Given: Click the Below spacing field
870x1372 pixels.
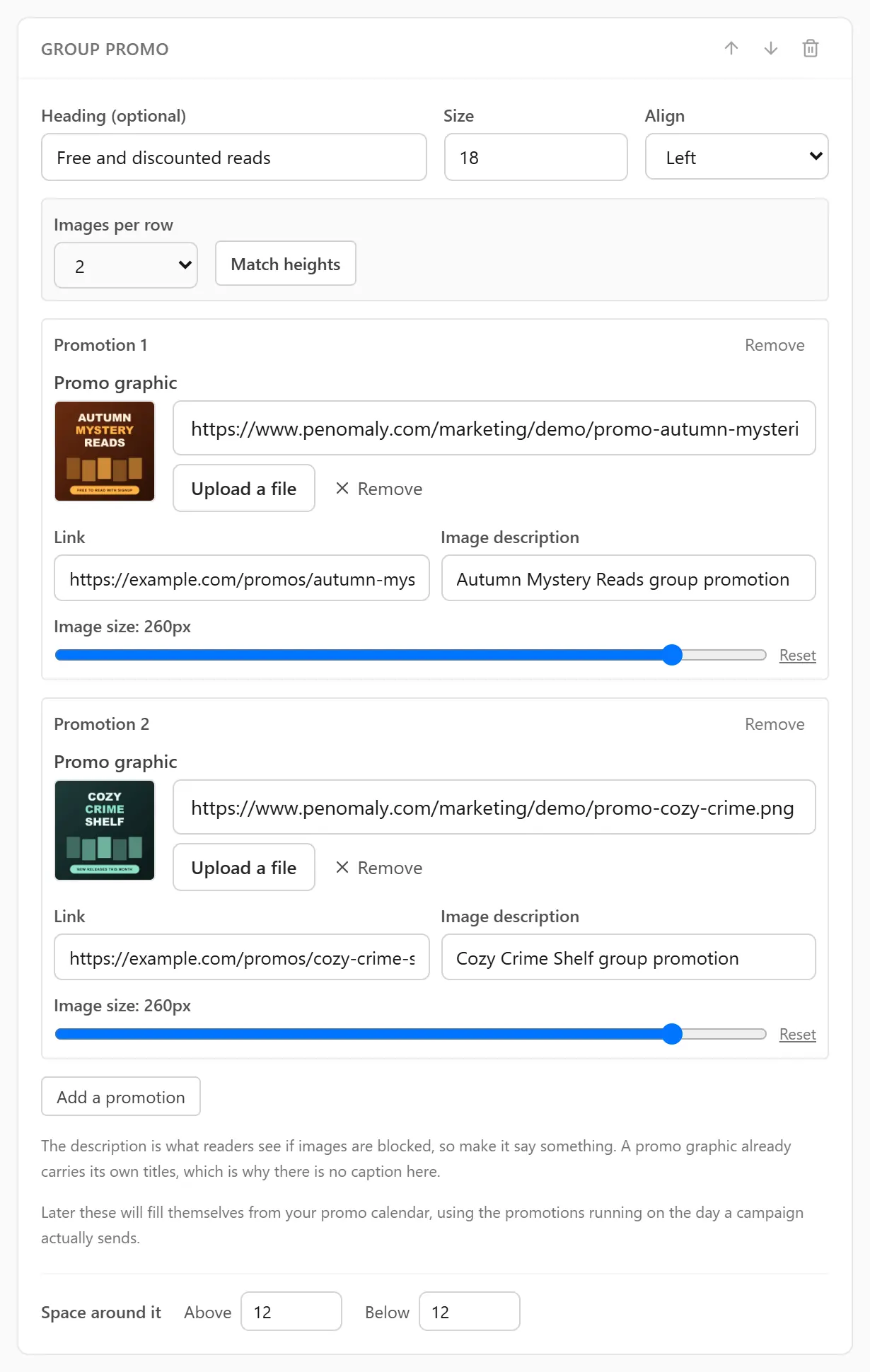Looking at the screenshot, I should point(470,1312).
